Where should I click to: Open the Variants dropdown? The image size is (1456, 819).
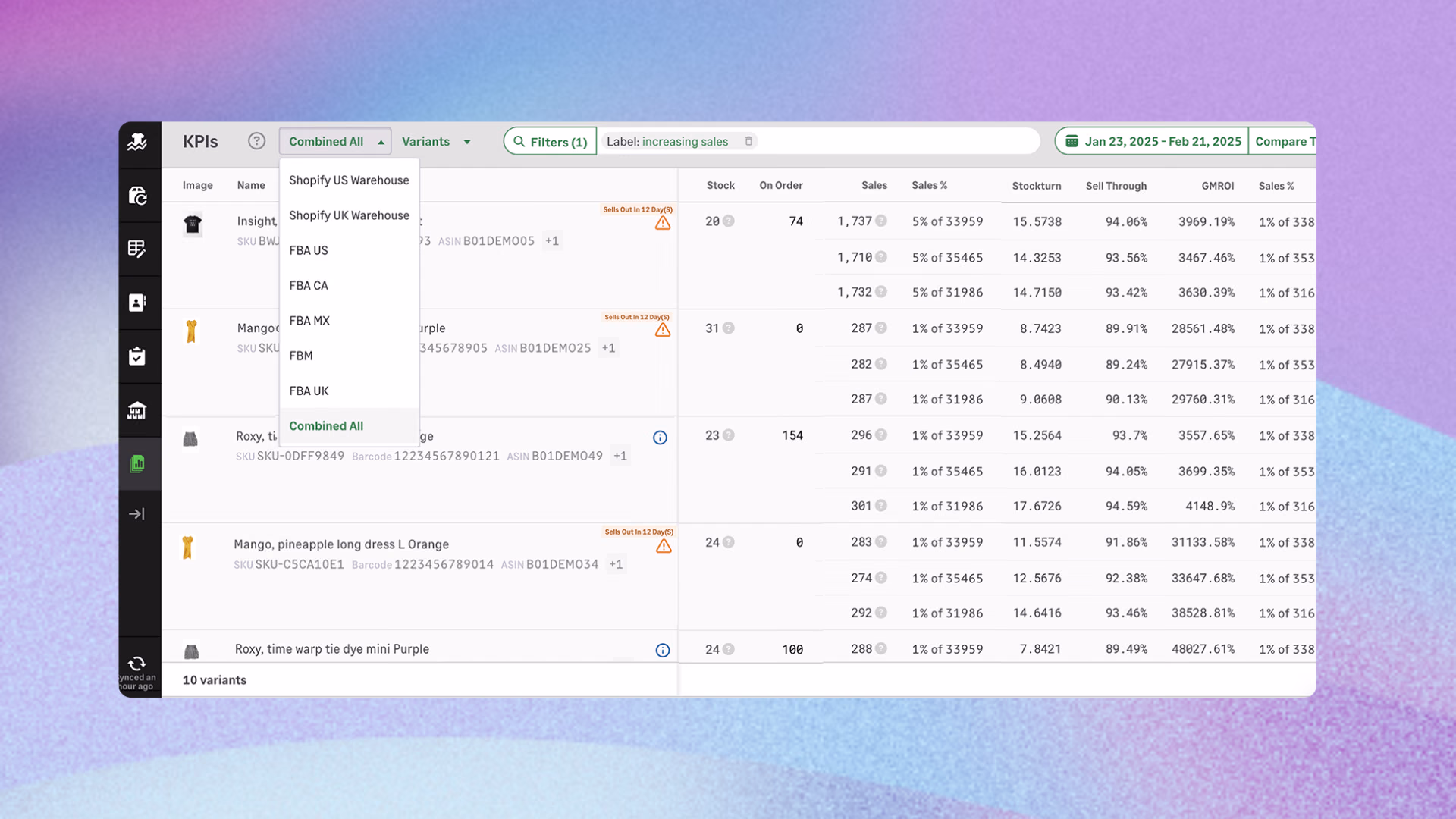(x=436, y=141)
